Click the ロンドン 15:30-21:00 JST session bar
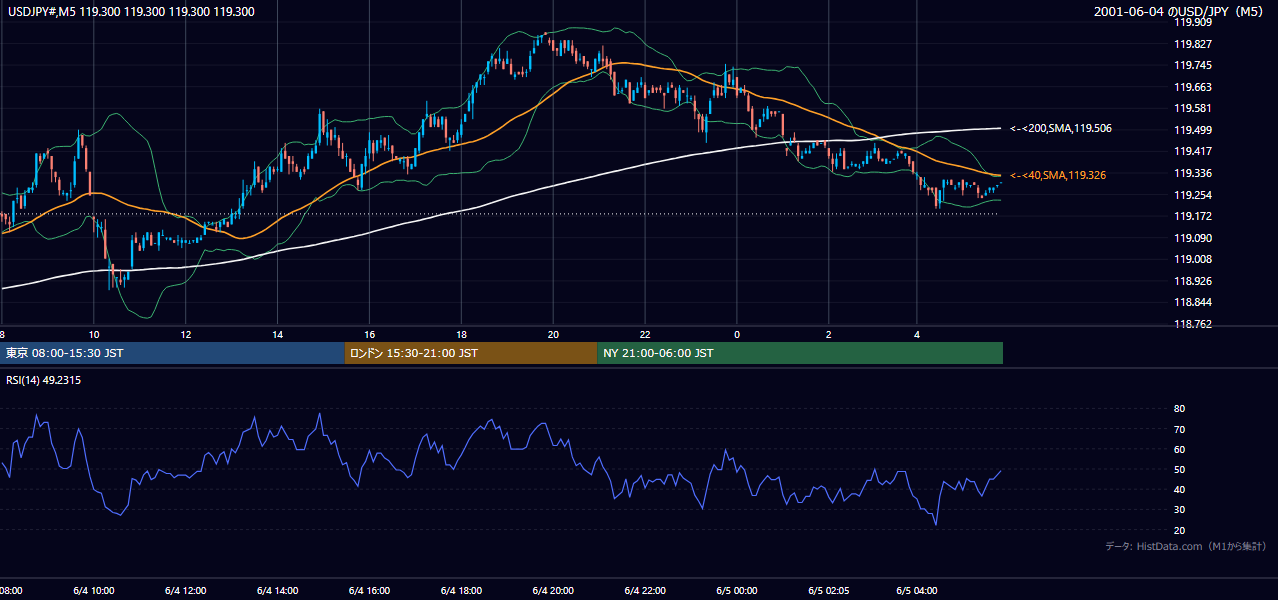Screen dimensions: 1278x600 (471, 353)
